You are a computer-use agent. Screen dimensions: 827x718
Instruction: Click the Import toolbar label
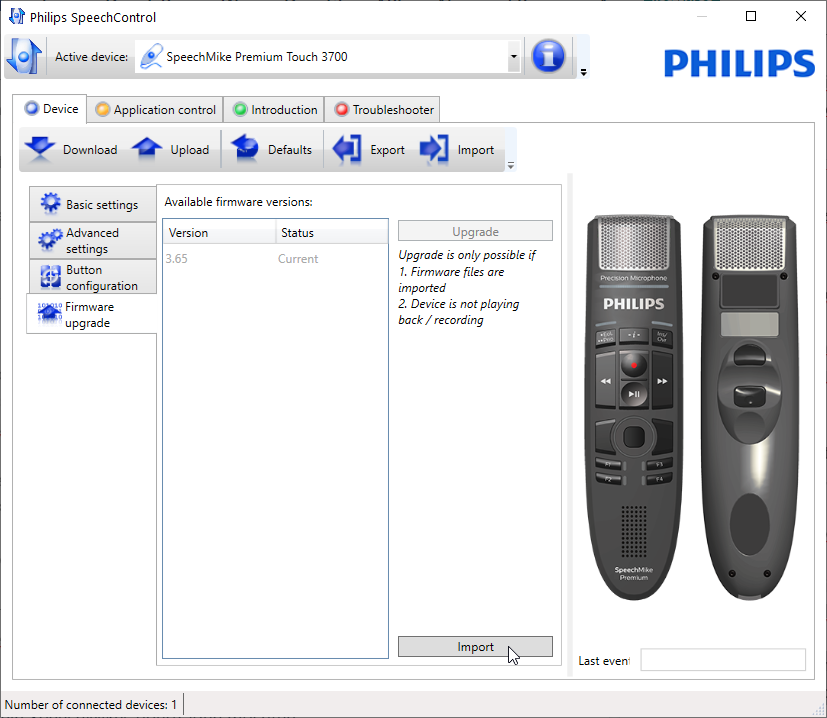[476, 150]
